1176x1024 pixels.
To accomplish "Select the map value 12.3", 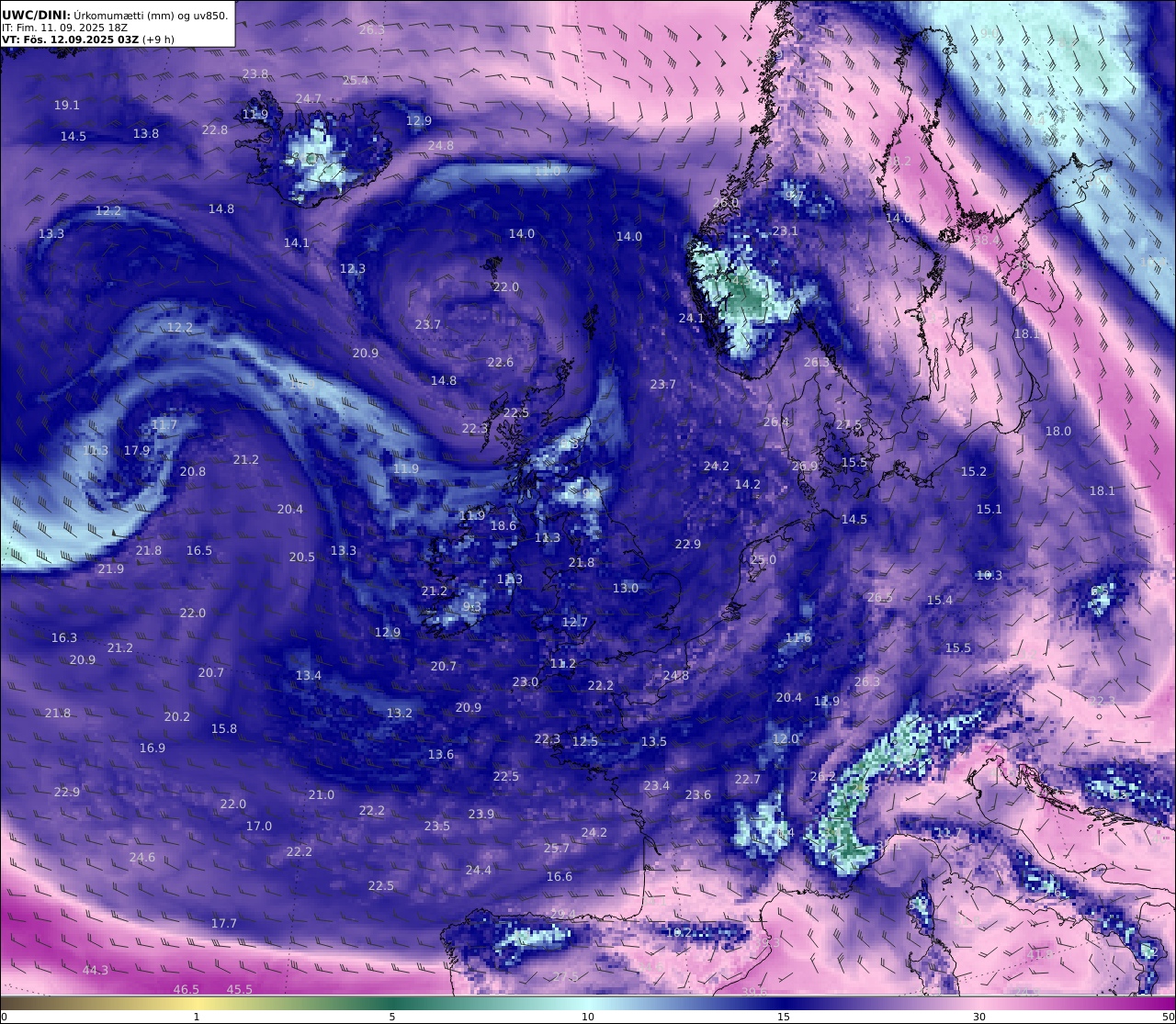I will tap(352, 269).
